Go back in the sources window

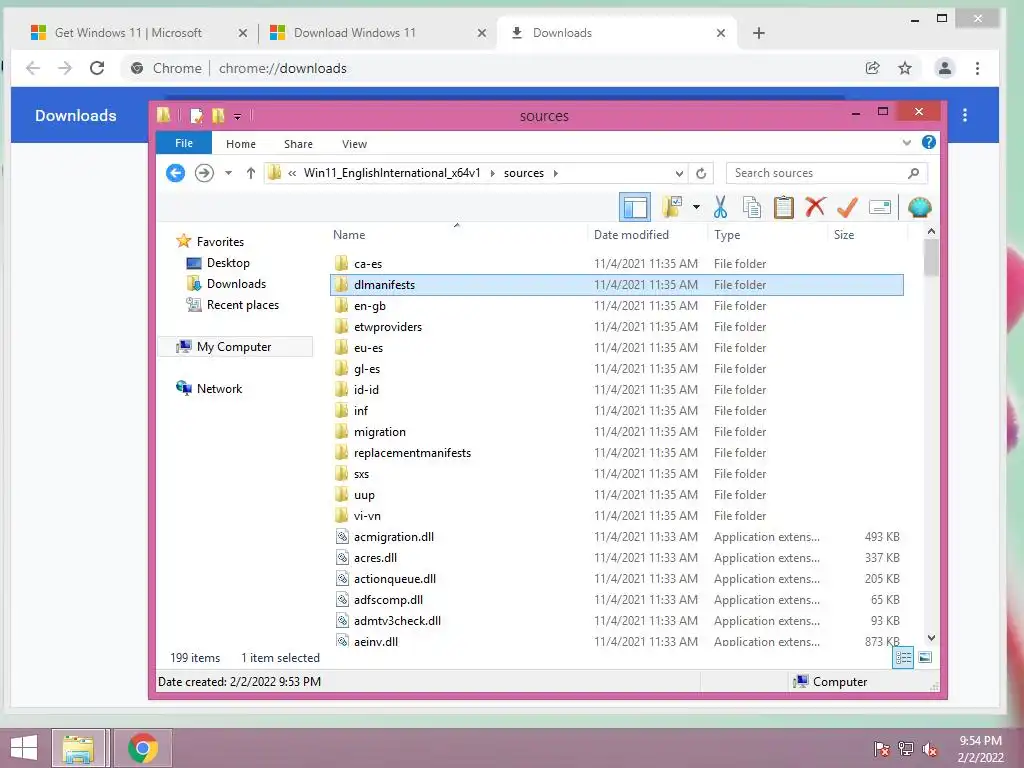[x=175, y=173]
